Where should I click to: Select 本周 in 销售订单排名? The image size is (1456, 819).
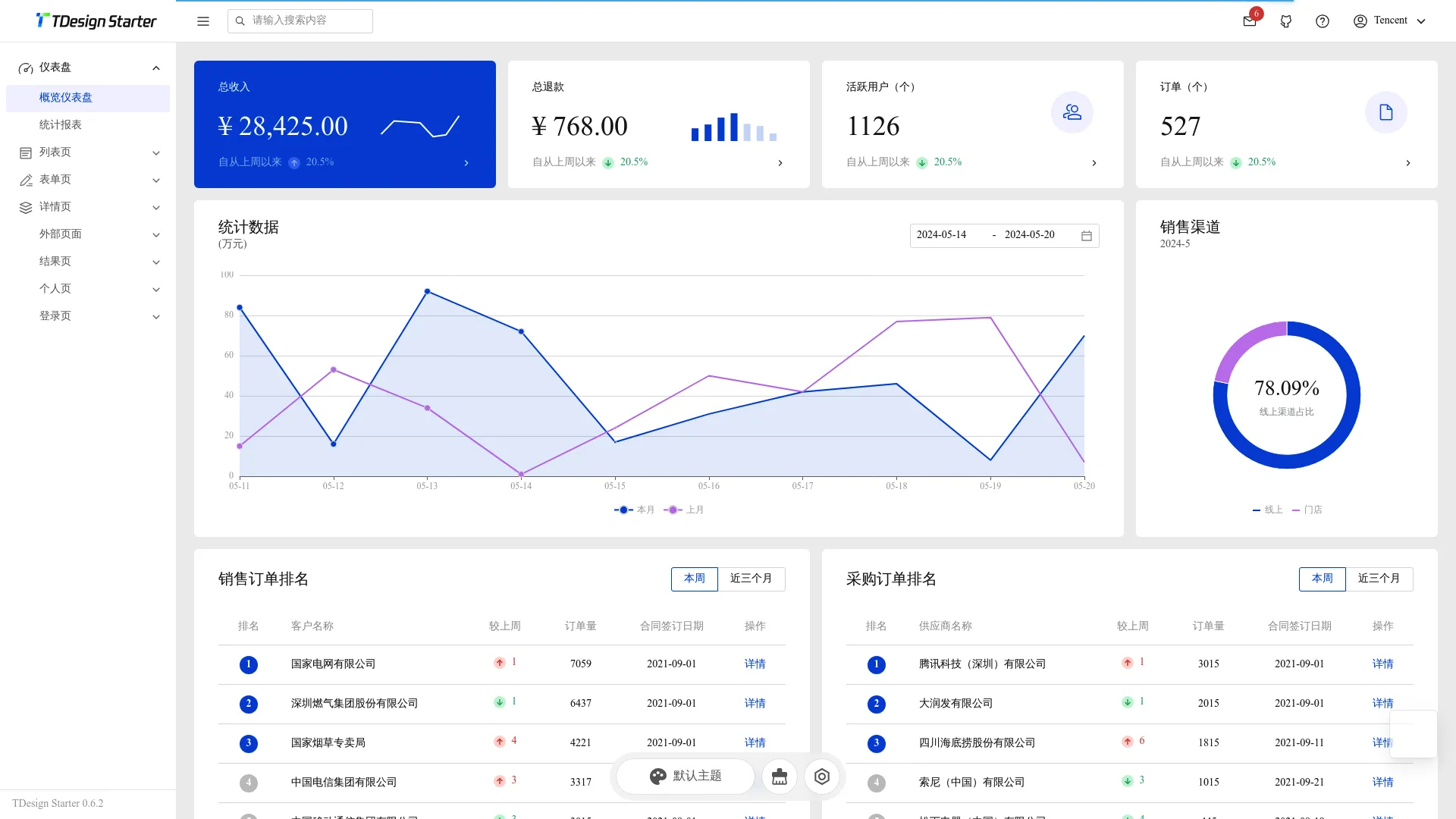(x=695, y=579)
